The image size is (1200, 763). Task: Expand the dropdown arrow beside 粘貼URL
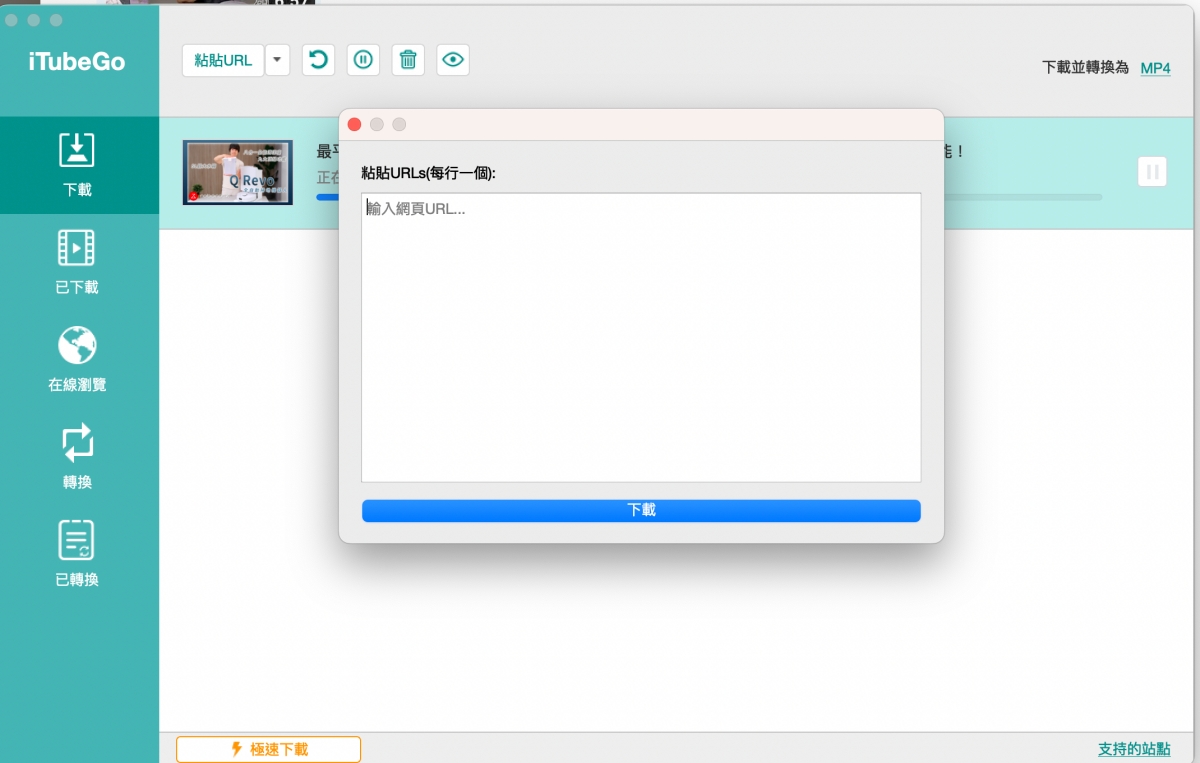[x=277, y=60]
